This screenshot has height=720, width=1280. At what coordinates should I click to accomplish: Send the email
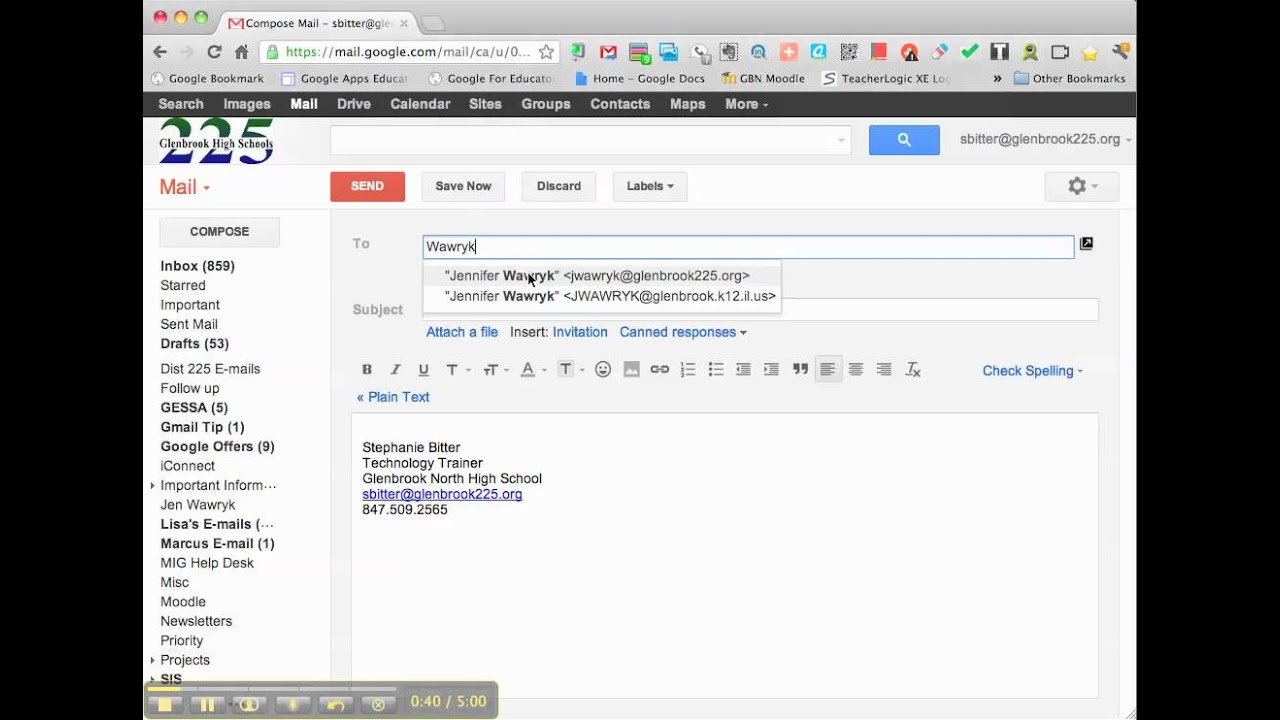point(367,186)
